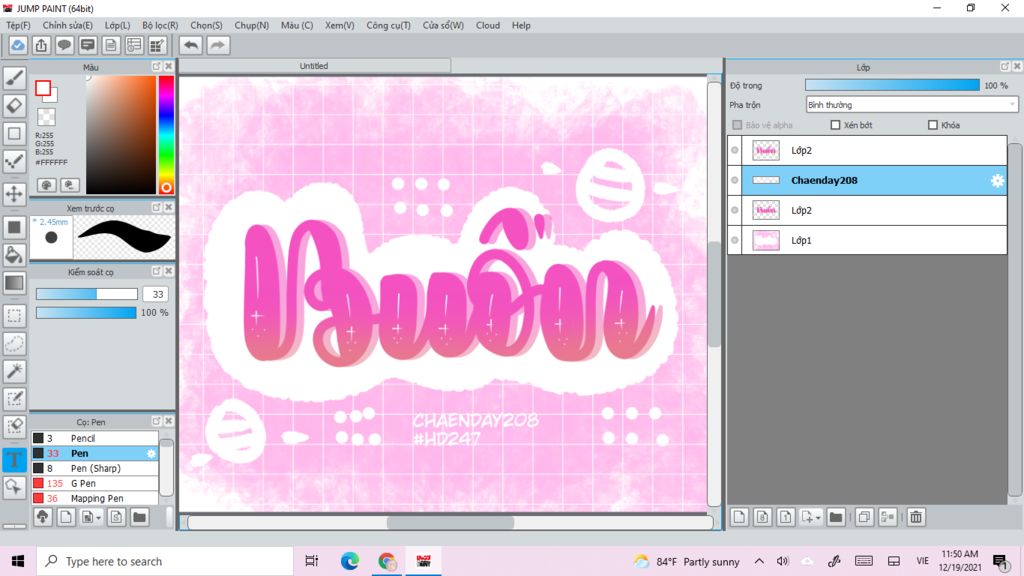Select the Lasso selection tool

pyautogui.click(x=14, y=344)
